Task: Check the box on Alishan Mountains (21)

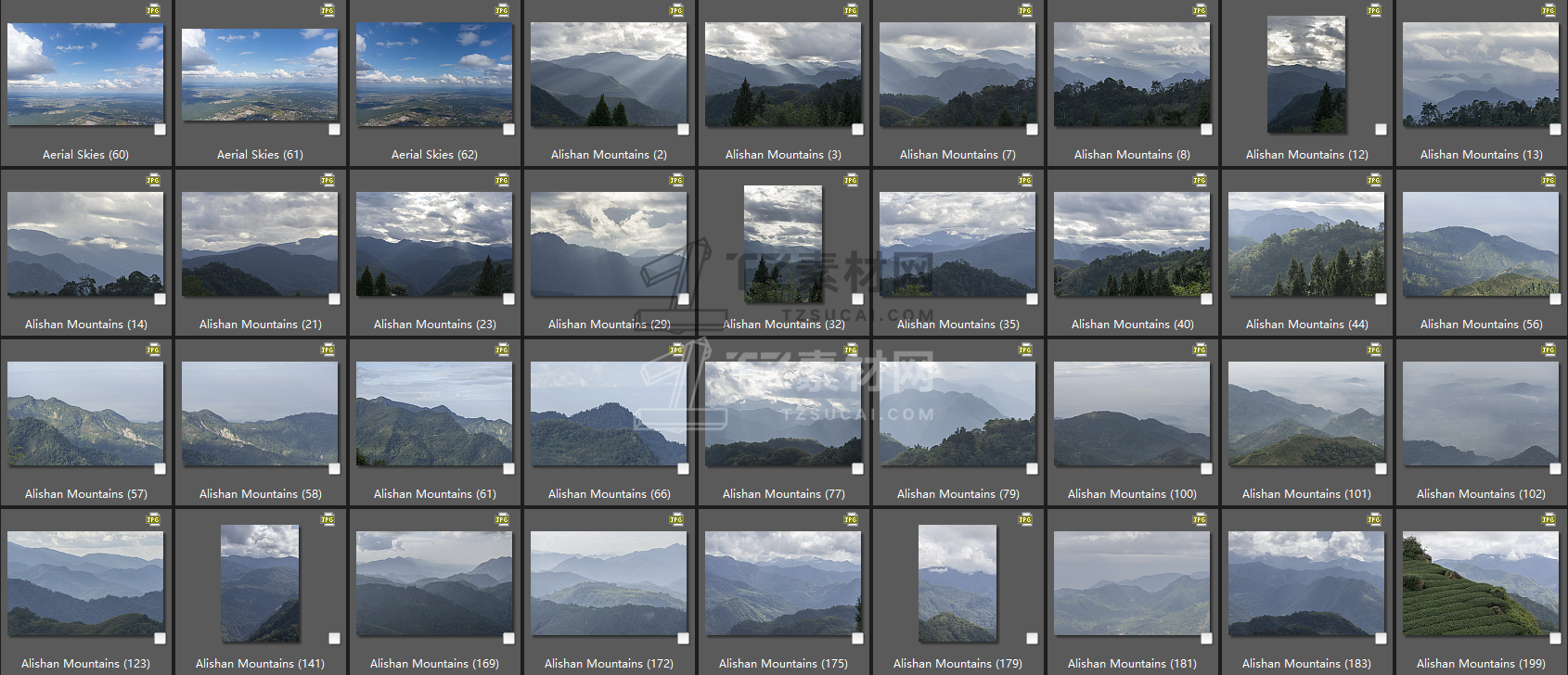Action: point(334,299)
